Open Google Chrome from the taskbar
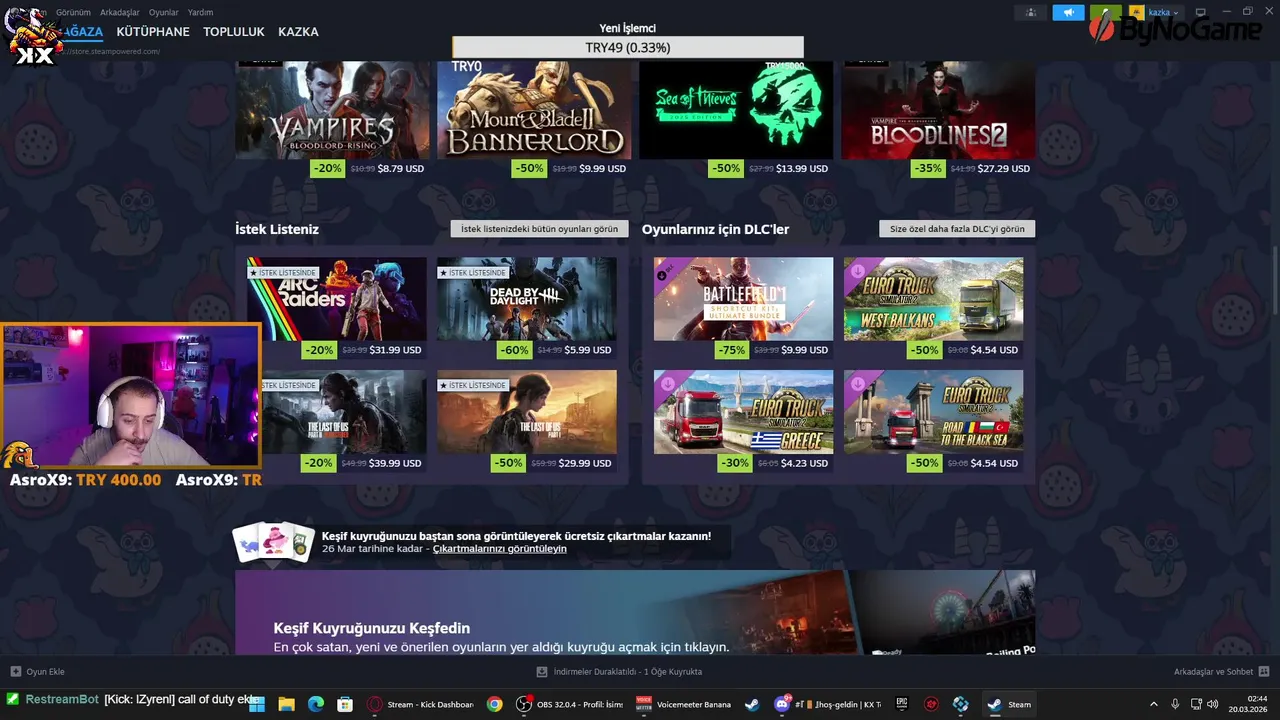Viewport: 1280px width, 720px height. [x=494, y=704]
